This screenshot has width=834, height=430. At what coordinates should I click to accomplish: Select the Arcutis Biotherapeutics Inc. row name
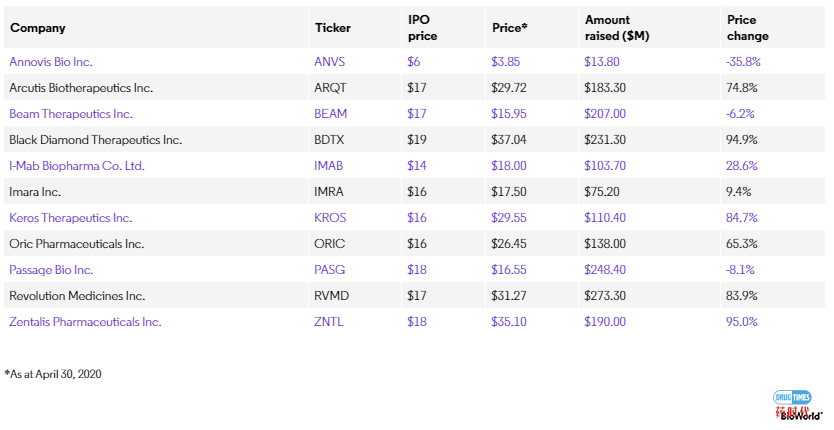[81, 88]
